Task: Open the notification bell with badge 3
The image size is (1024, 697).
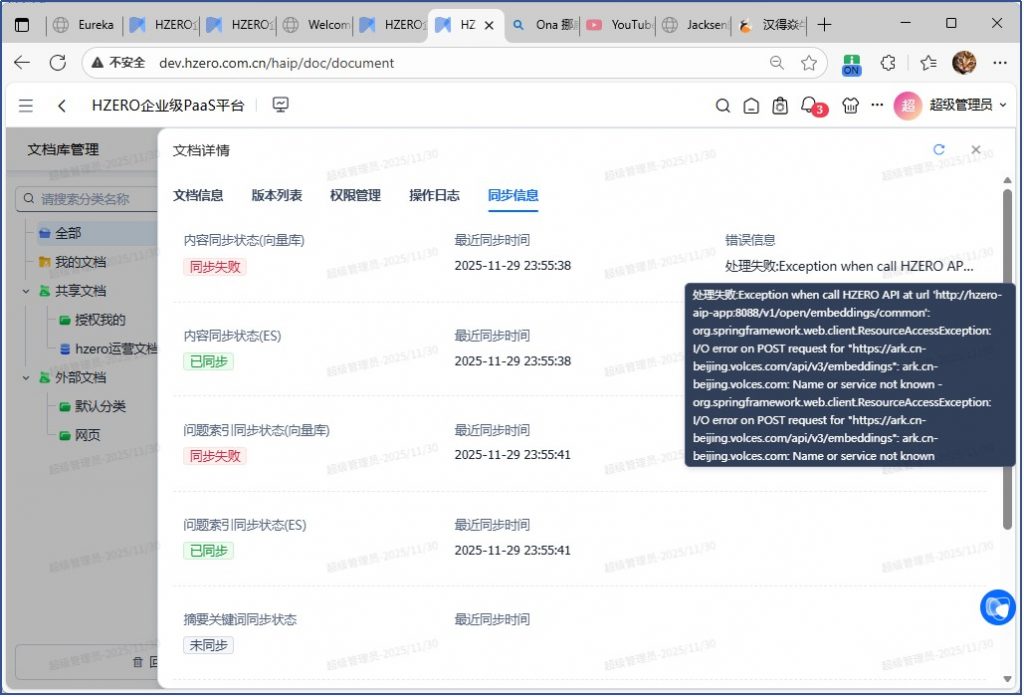Action: pyautogui.click(x=810, y=106)
